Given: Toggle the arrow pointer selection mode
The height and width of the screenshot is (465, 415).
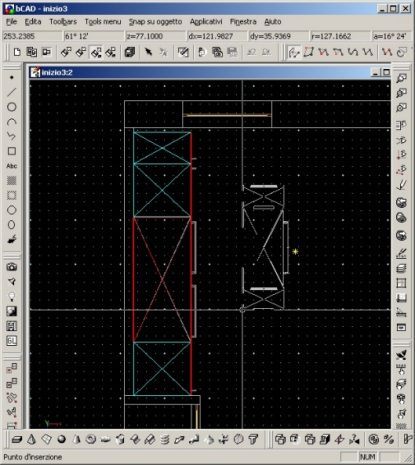Looking at the screenshot, I should (148, 52).
